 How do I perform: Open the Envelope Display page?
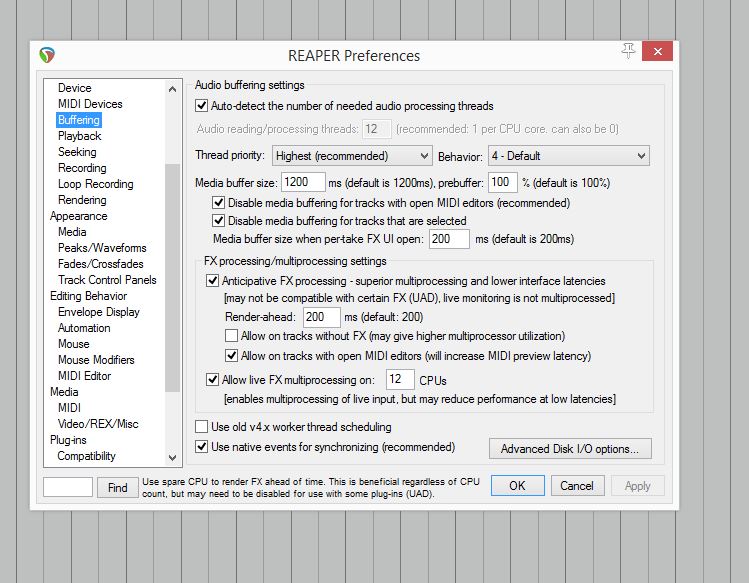click(99, 312)
